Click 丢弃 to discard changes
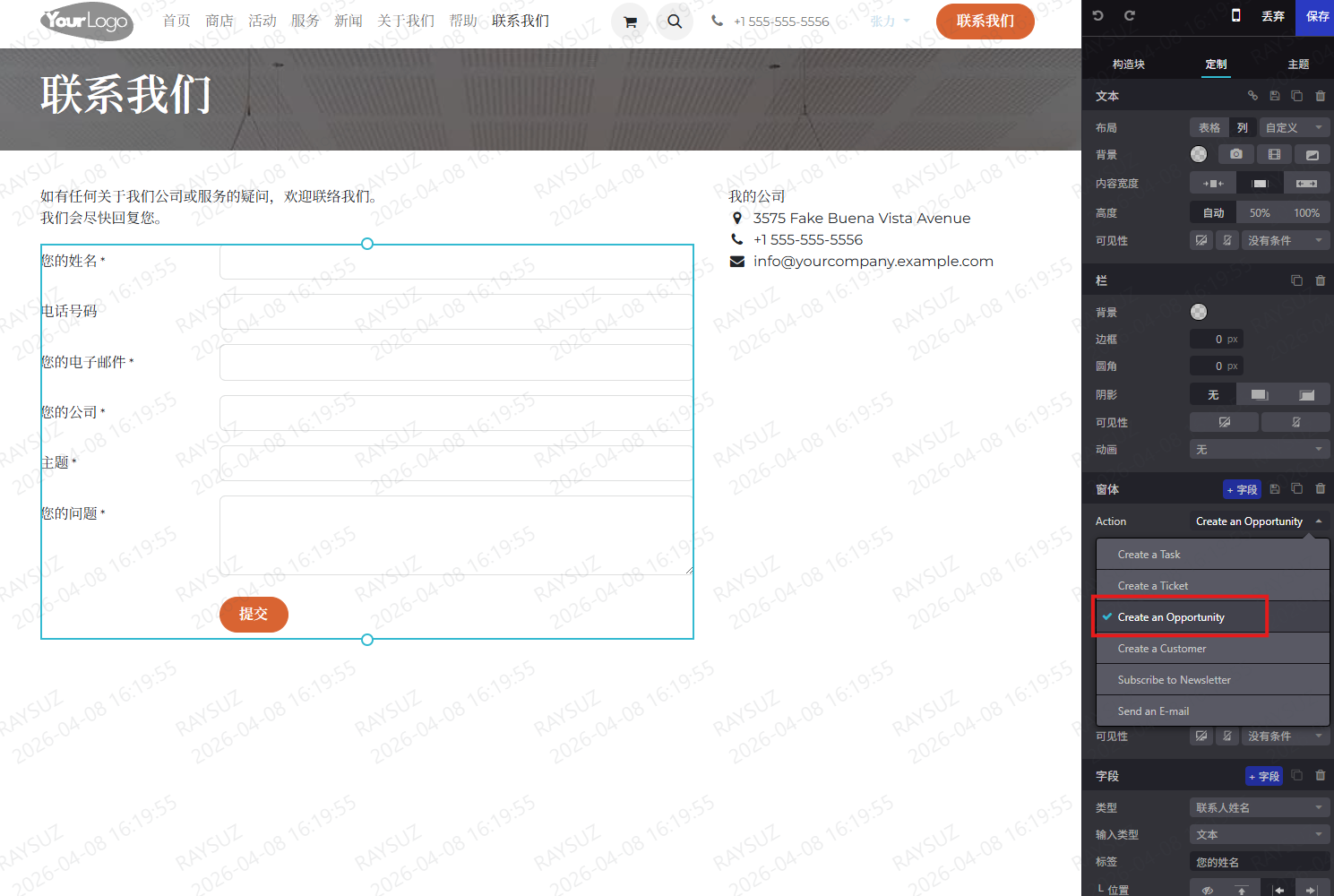The height and width of the screenshot is (896, 1334). coord(1273,17)
